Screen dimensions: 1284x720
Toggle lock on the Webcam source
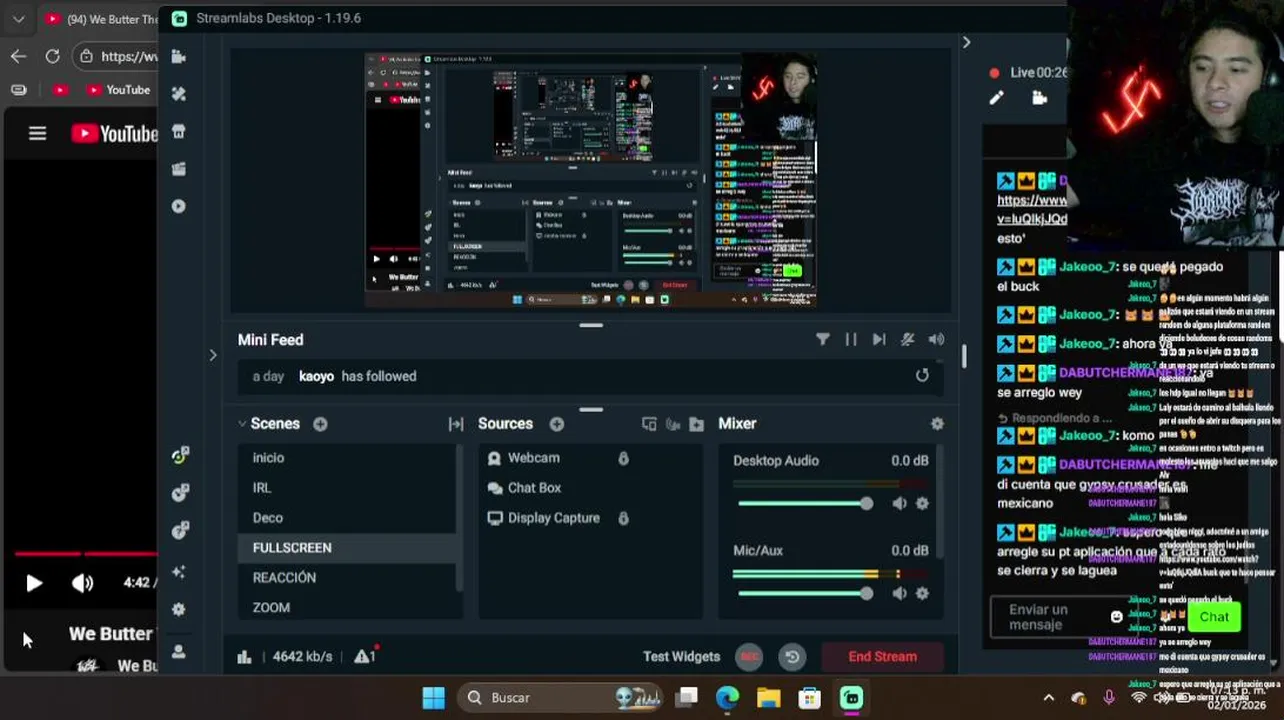(623, 458)
